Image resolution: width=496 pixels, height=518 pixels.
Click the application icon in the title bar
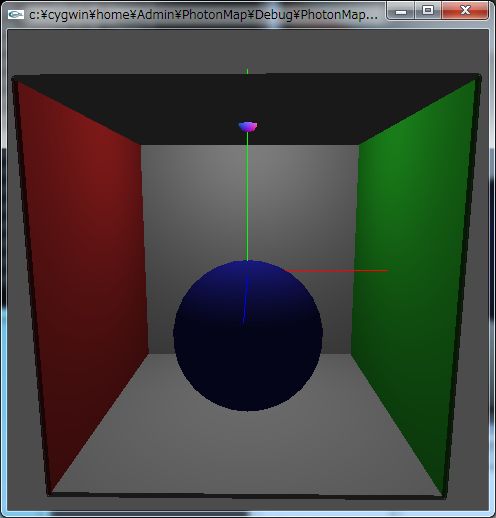[x=16, y=14]
